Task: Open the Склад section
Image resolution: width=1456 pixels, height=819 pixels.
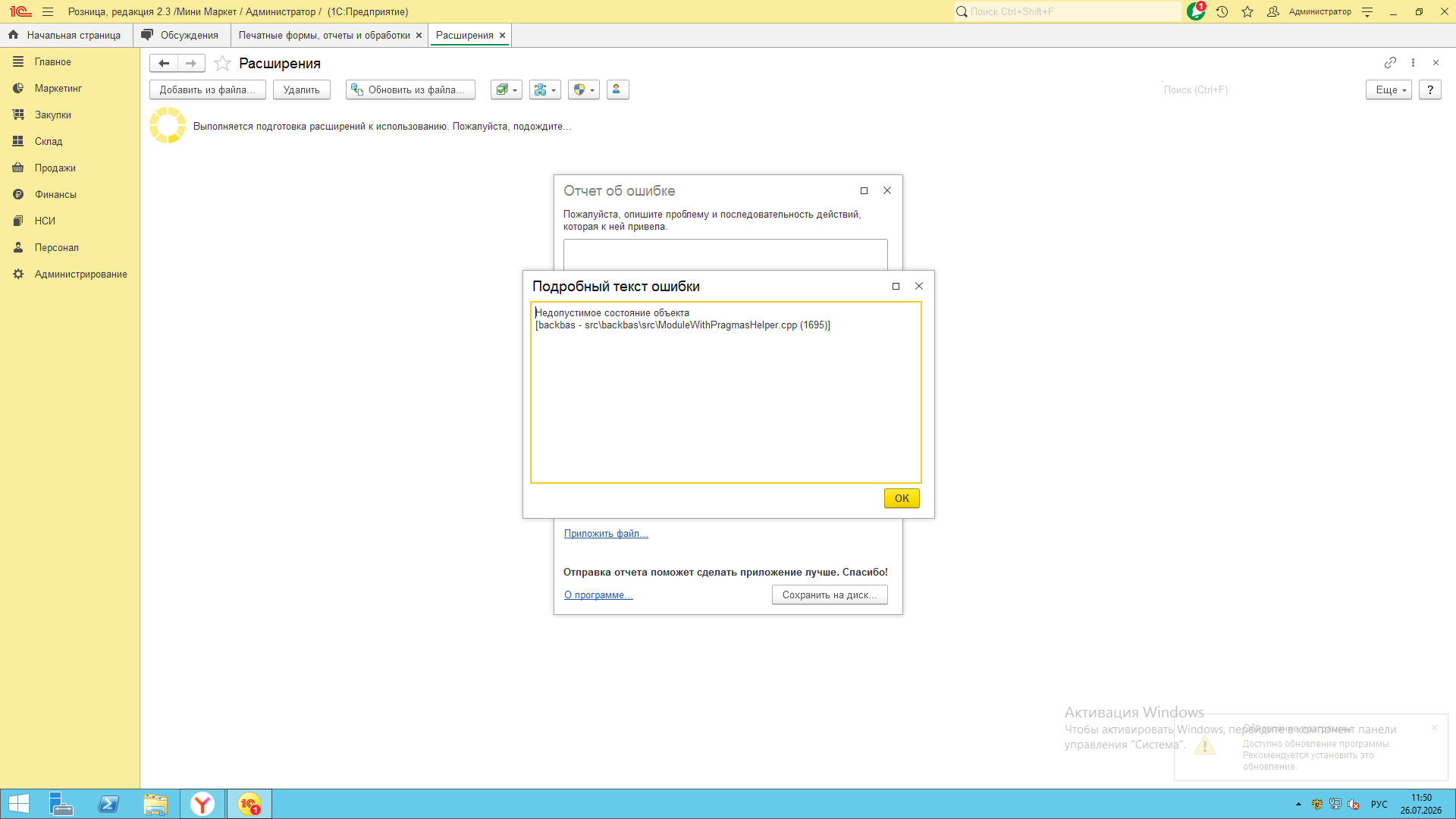Action: (x=70, y=141)
